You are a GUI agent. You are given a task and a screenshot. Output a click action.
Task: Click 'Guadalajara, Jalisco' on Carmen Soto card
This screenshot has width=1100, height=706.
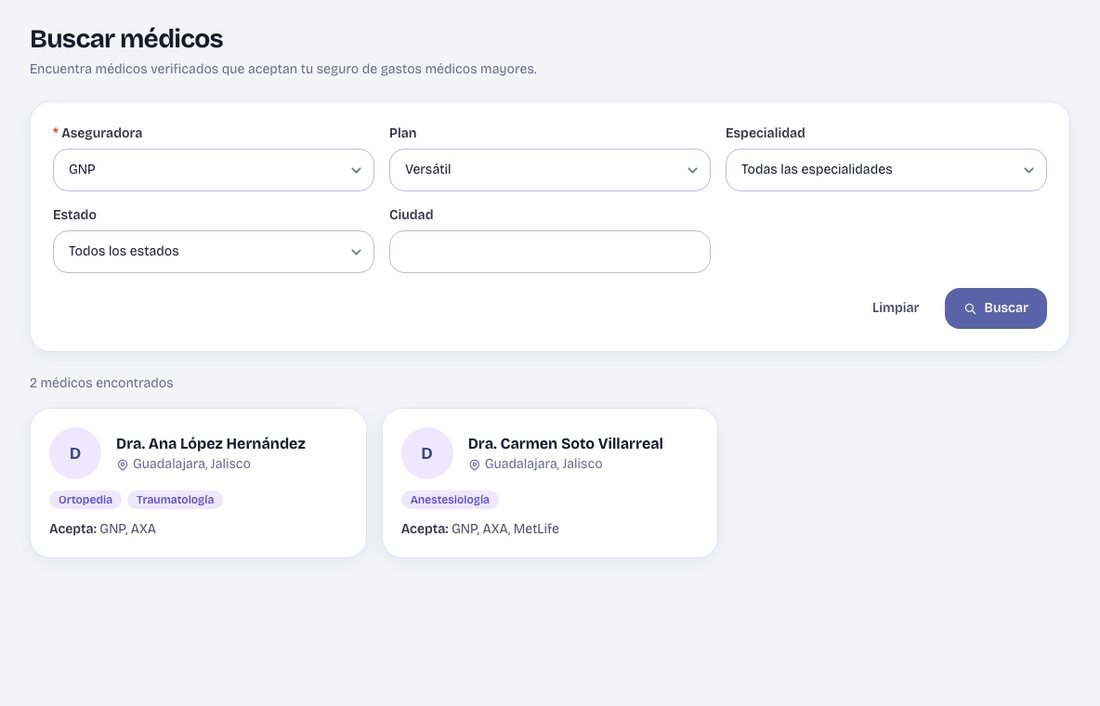(544, 464)
